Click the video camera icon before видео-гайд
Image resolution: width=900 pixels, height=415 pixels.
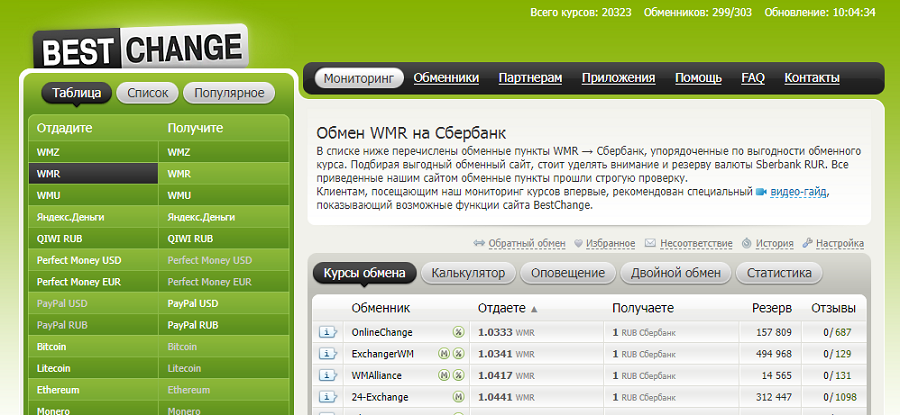(761, 192)
